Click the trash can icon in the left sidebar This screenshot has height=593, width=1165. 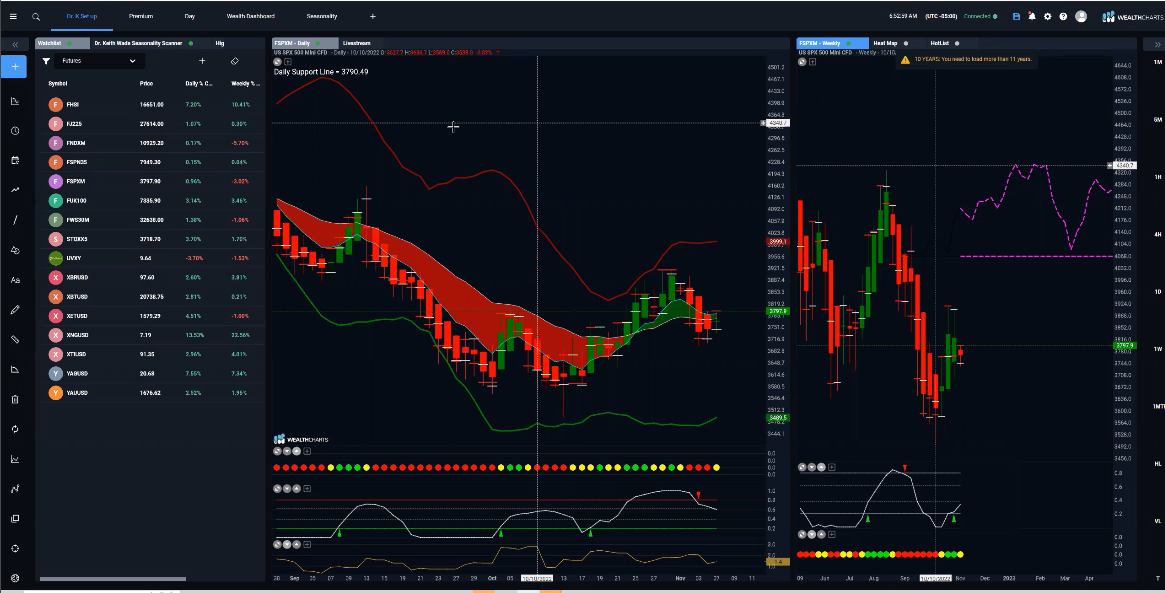(x=15, y=399)
